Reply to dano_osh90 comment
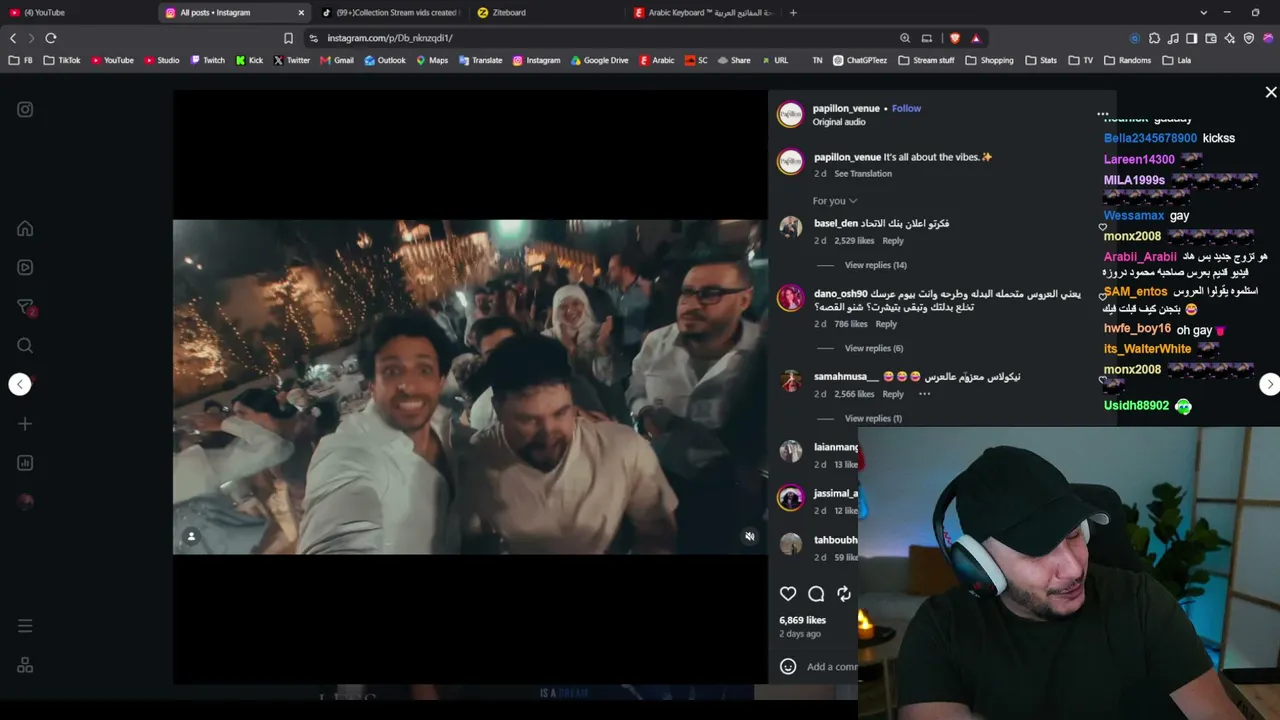This screenshot has height=720, width=1280. 886,324
